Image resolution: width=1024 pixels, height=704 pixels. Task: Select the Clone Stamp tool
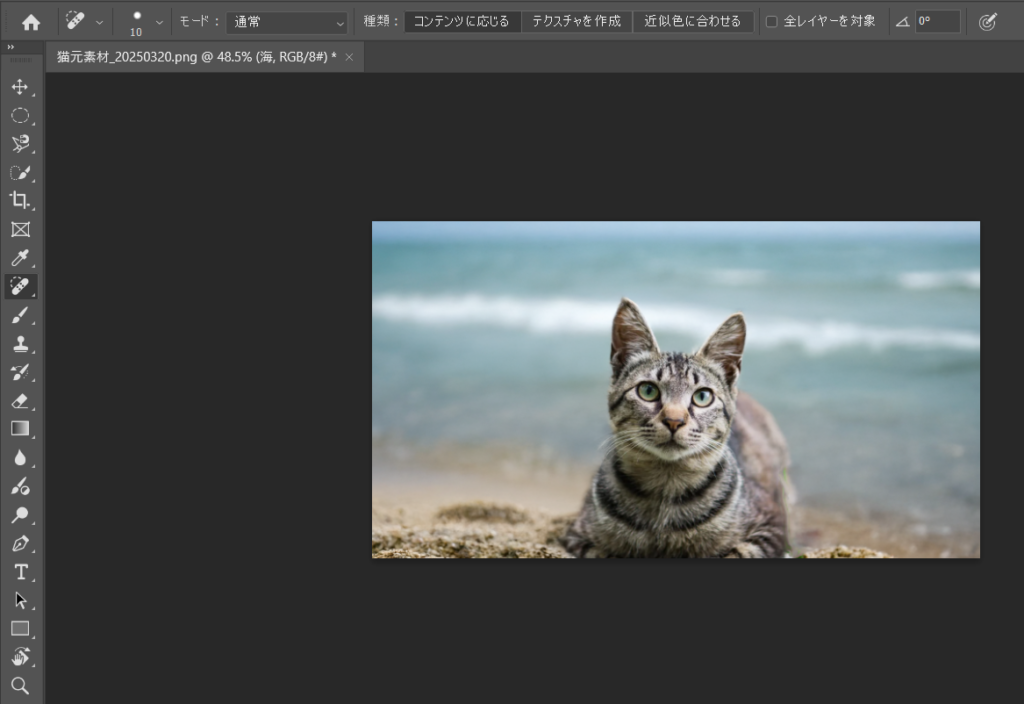[x=20, y=344]
